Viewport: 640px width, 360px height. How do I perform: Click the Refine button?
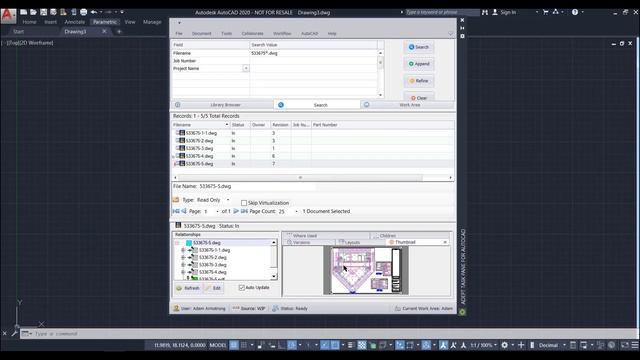[419, 81]
